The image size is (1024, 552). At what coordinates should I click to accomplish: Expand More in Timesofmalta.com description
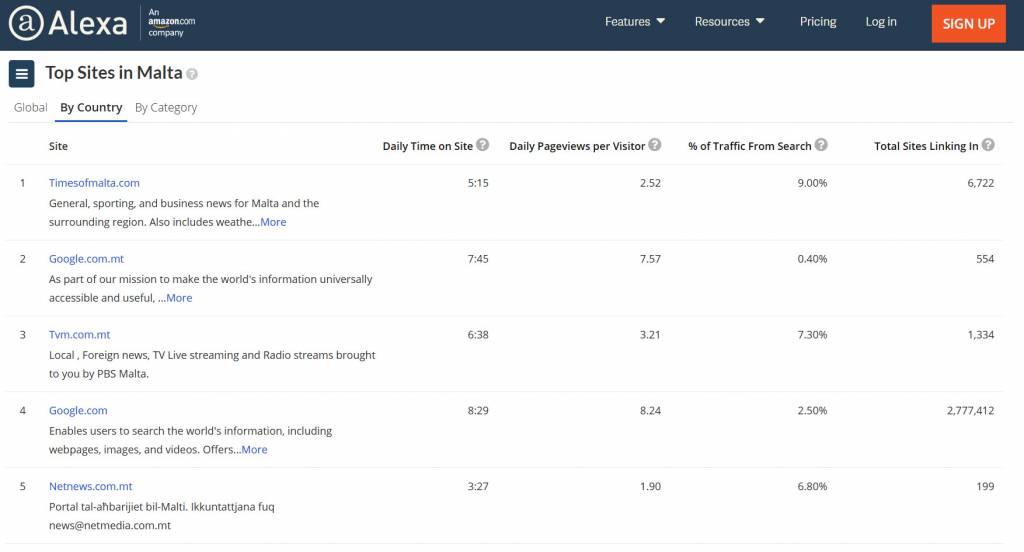point(273,222)
